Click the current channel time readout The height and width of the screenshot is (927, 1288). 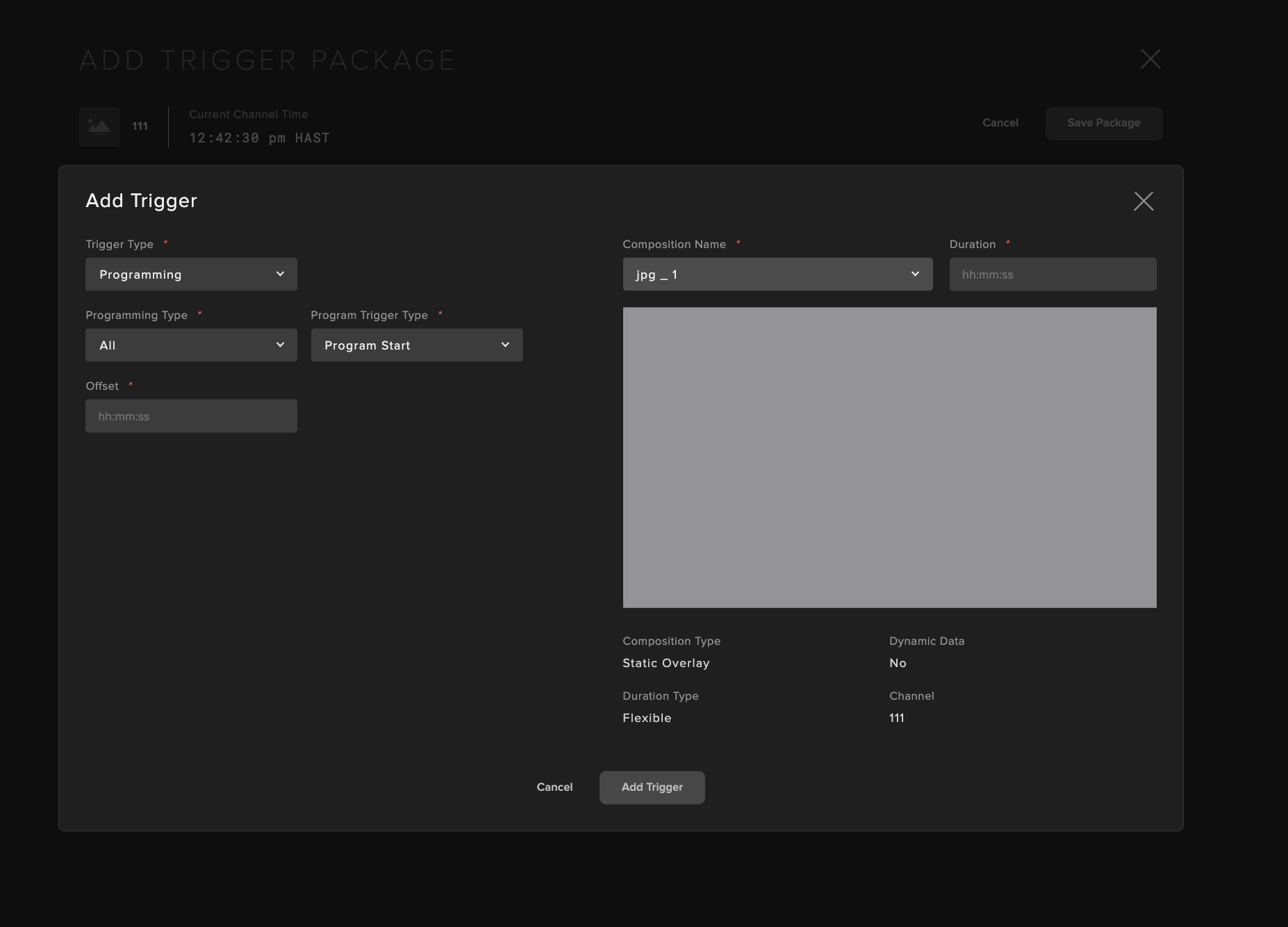coord(259,138)
